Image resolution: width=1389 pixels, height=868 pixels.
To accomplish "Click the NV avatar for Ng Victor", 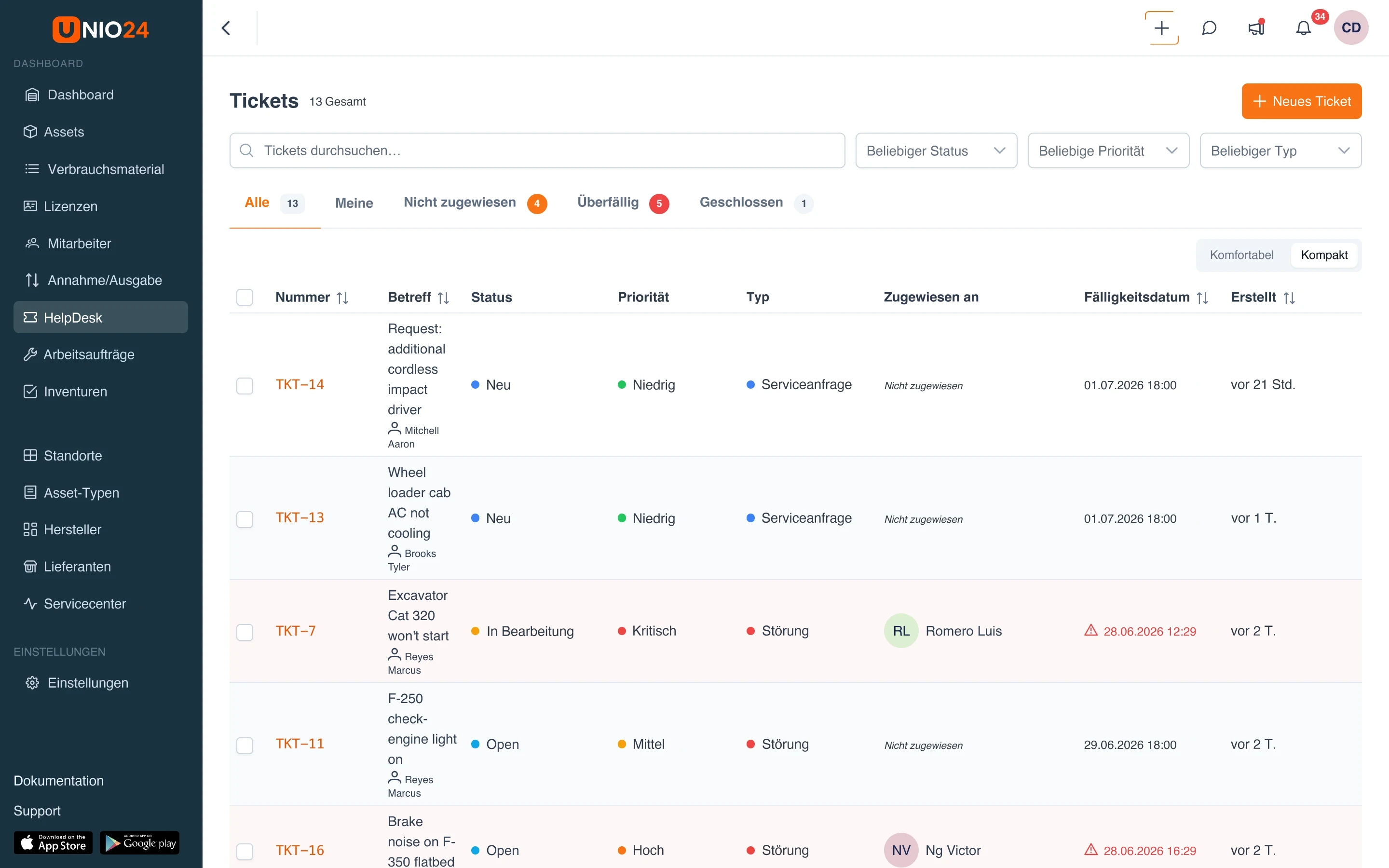I will click(901, 850).
